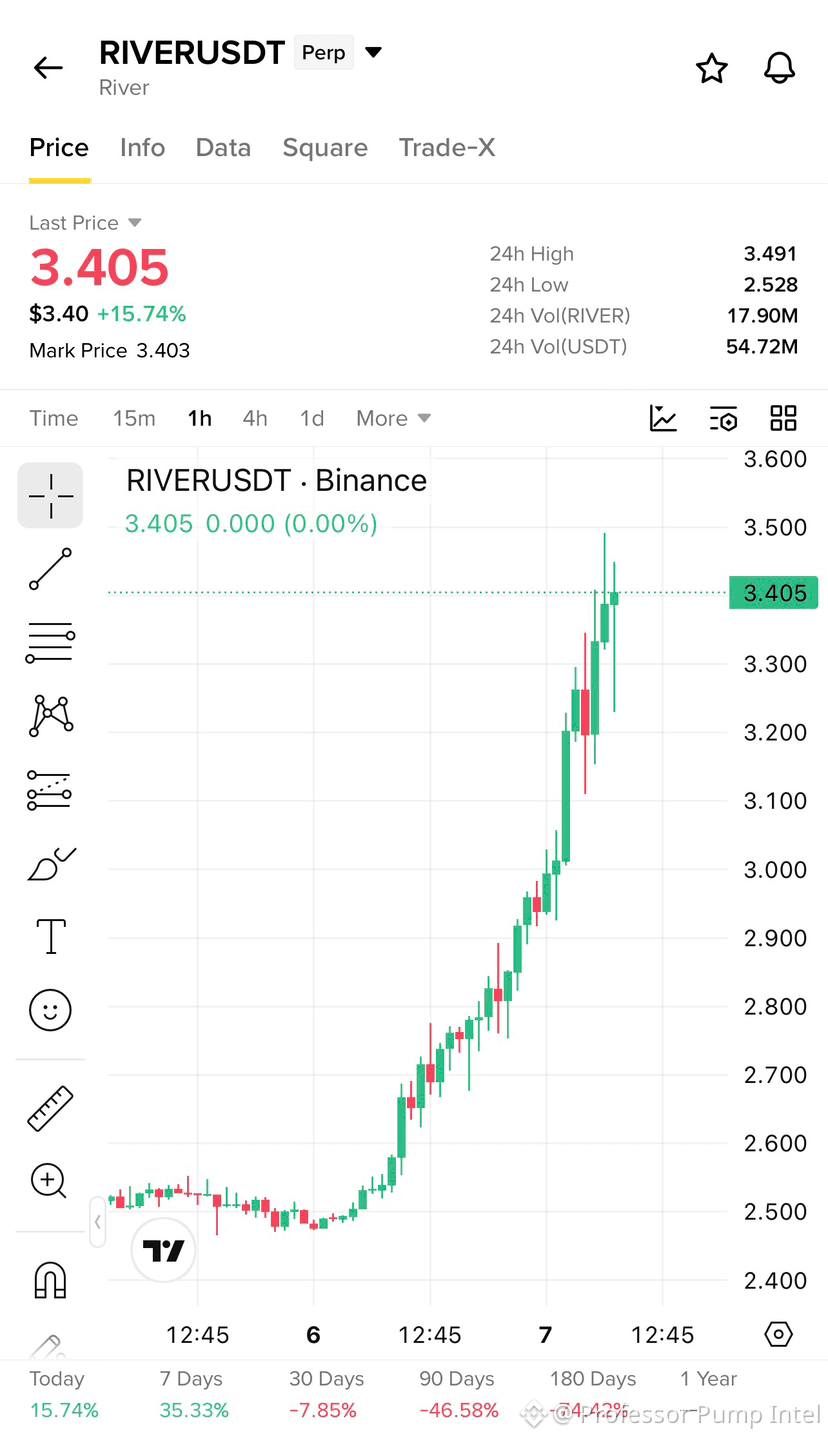Open chart axis settings hexagon icon
This screenshot has width=828, height=1439.
tap(778, 1334)
